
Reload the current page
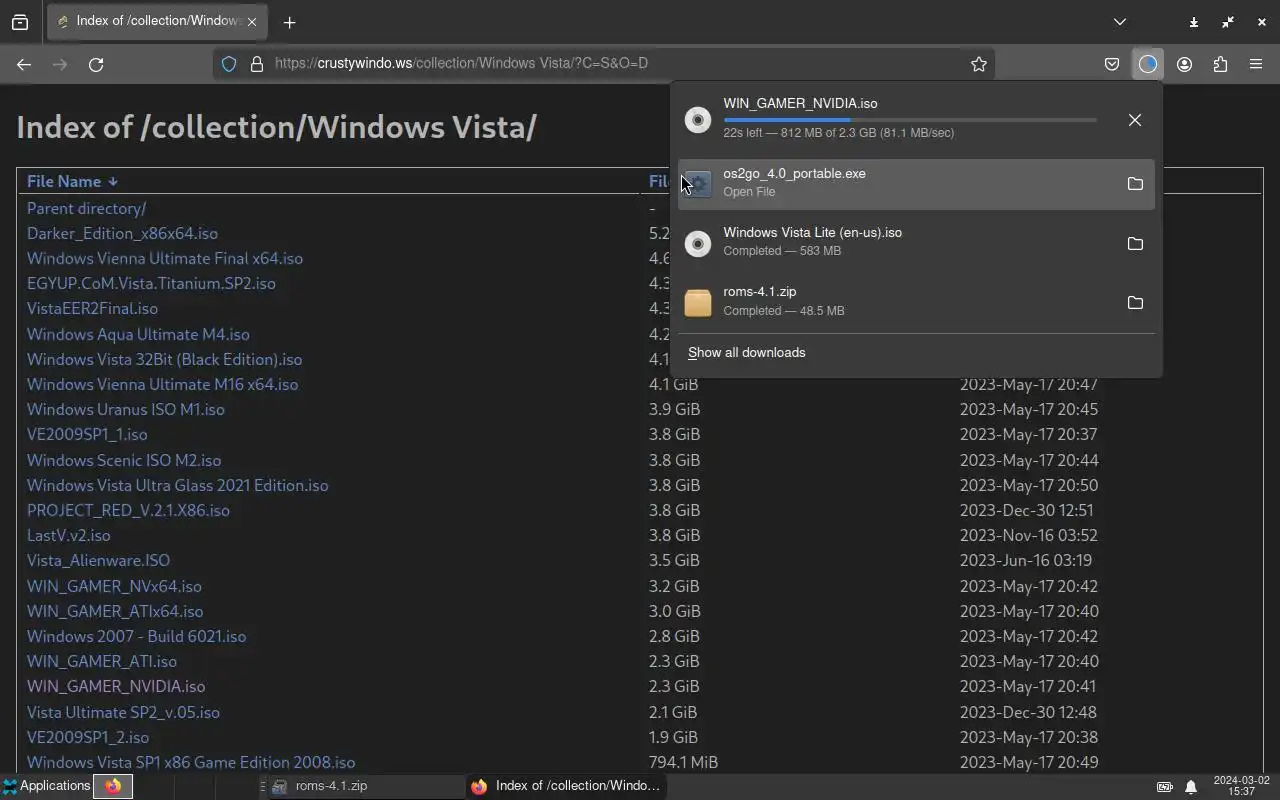(96, 64)
